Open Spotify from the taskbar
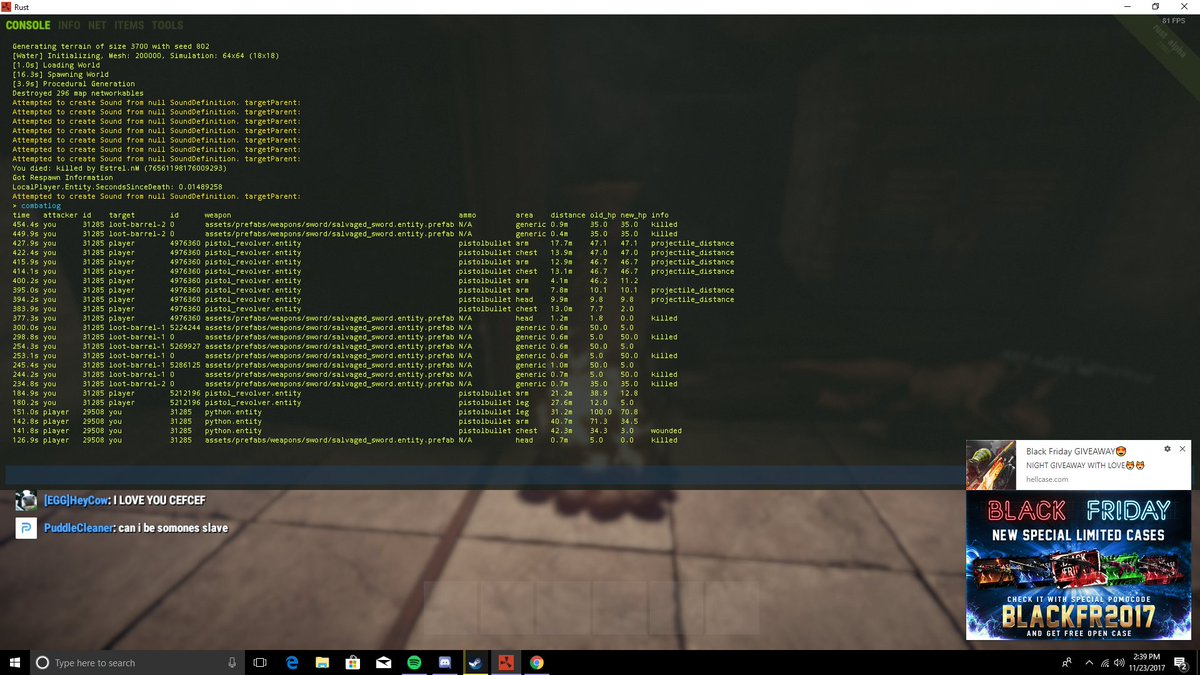The image size is (1200, 675). [414, 663]
